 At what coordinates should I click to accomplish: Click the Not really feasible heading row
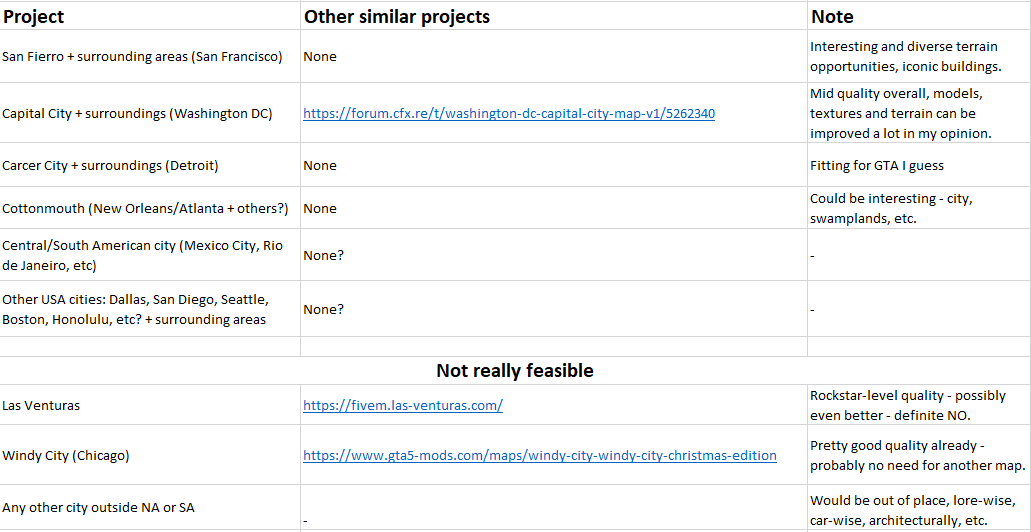click(x=516, y=371)
